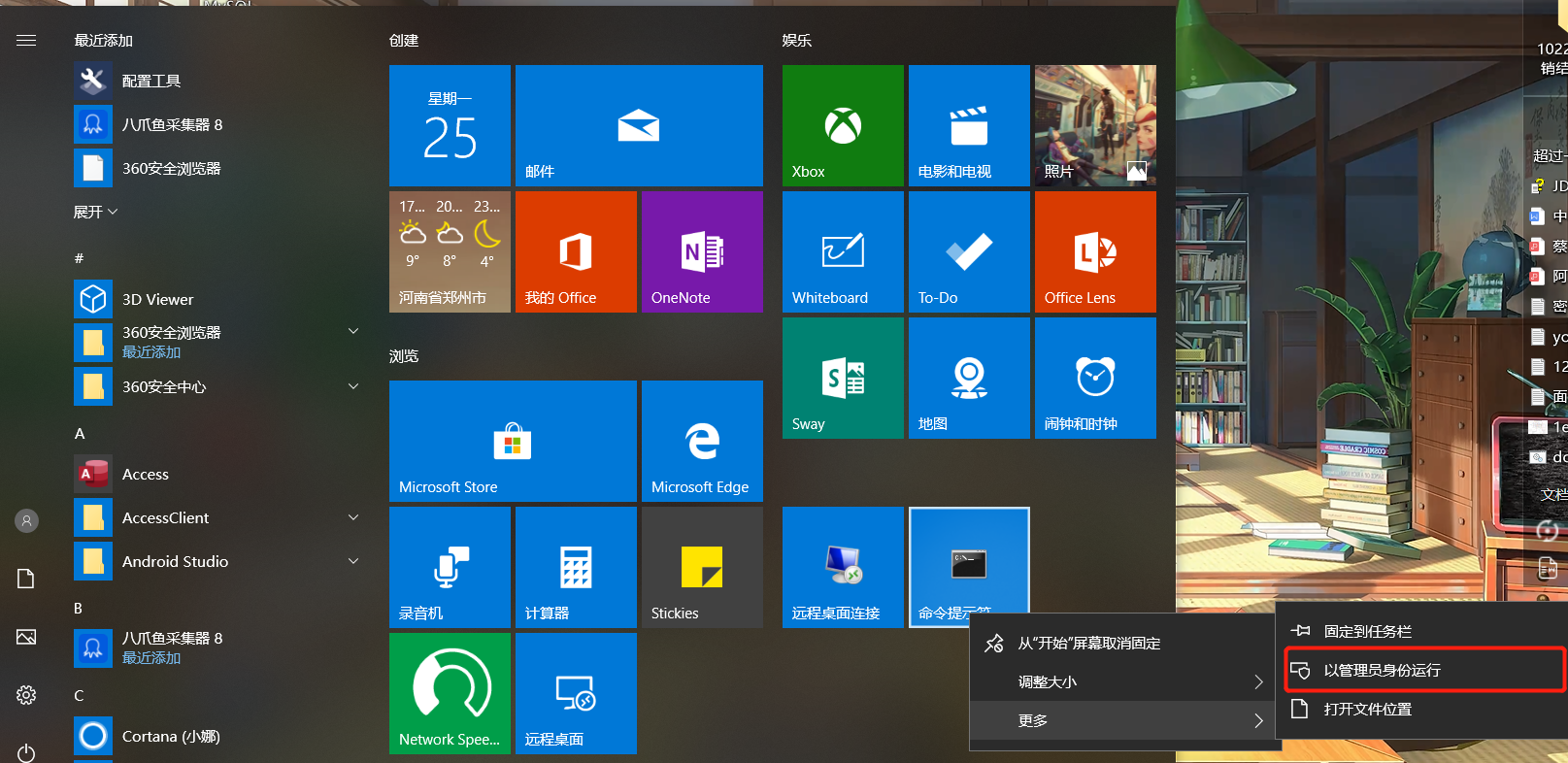
Task: Click the hamburger menu at top left
Action: (26, 40)
